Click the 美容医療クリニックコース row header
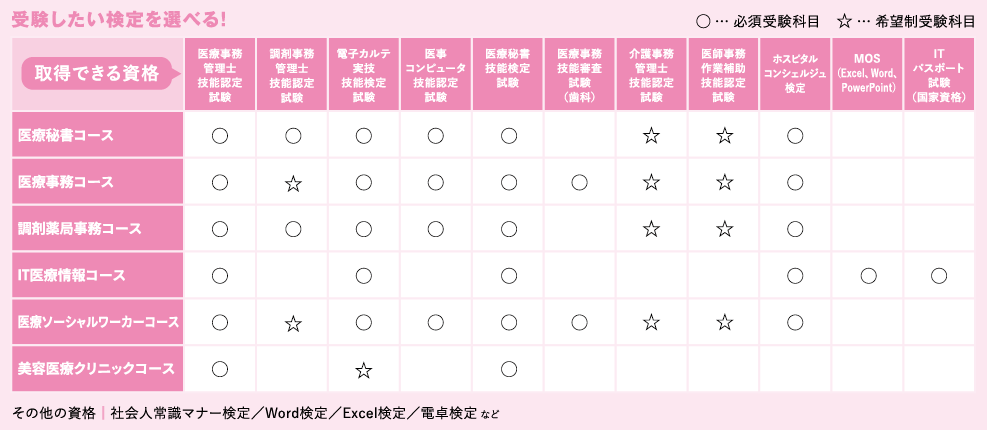Screen dimensions: 987x430 98,368
